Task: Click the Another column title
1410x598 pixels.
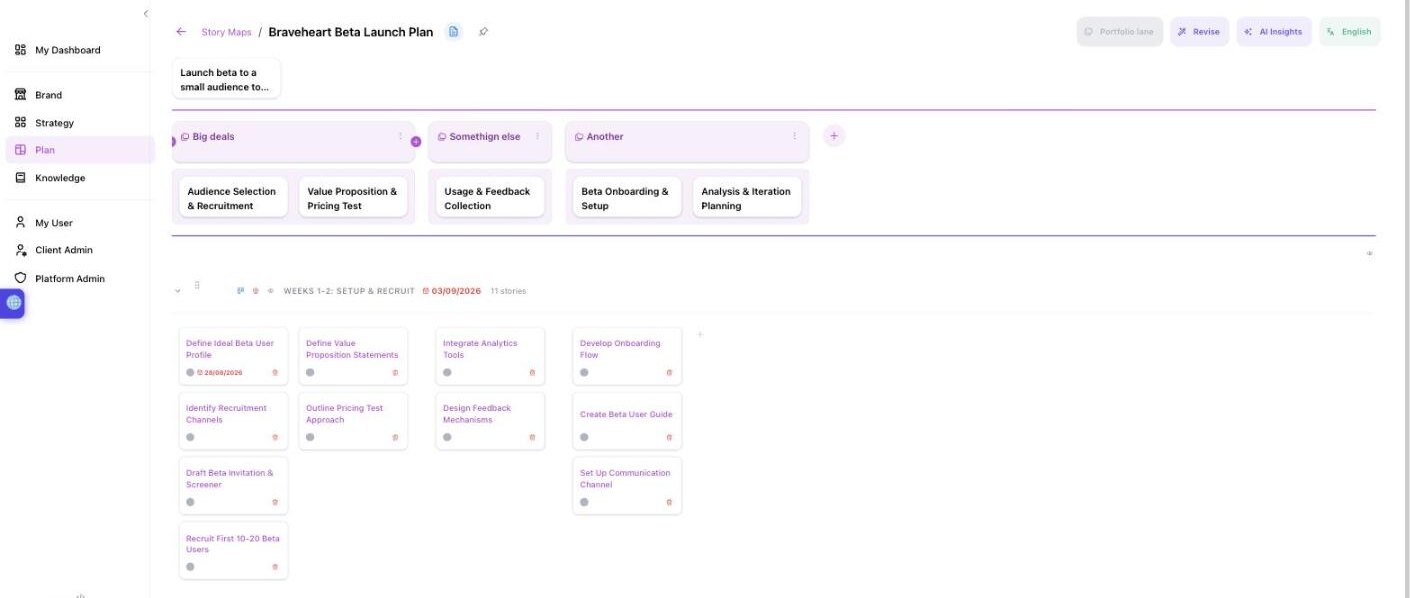Action: pos(605,137)
